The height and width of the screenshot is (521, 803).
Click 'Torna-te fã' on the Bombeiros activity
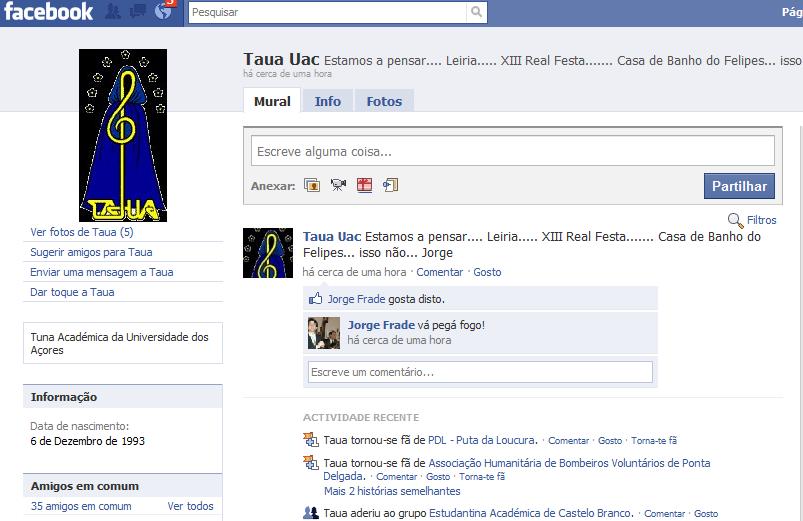(x=482, y=476)
